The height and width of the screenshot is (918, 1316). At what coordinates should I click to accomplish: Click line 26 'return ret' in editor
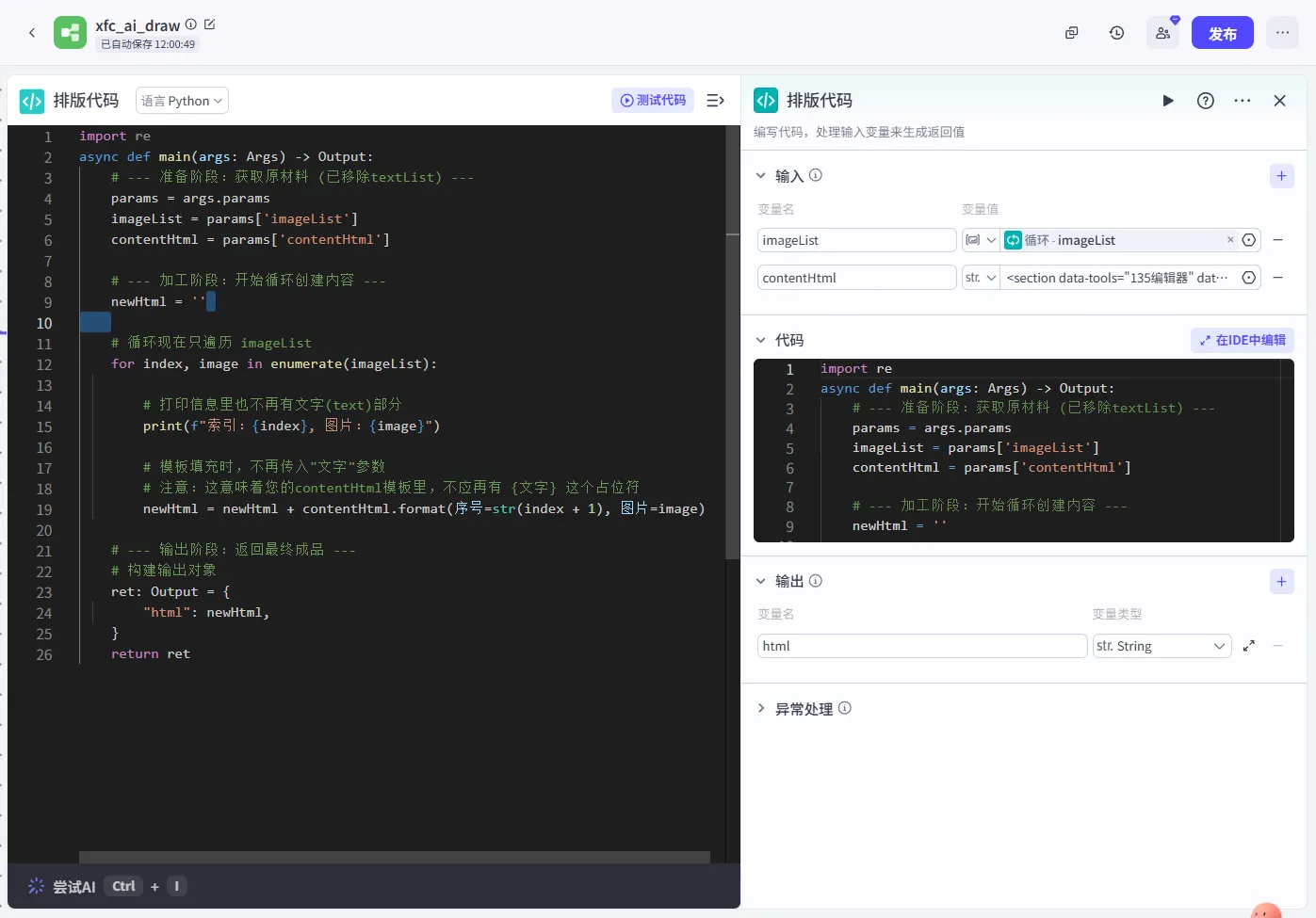(151, 654)
